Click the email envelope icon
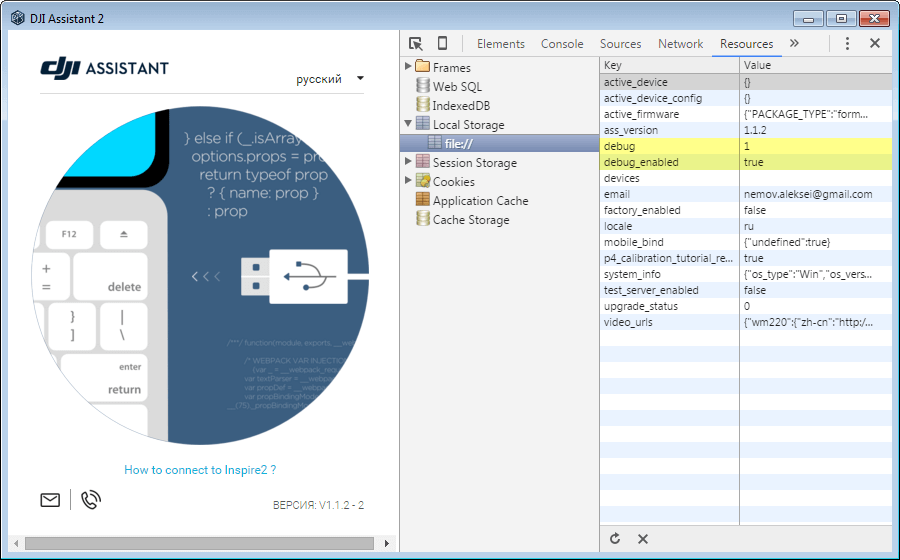This screenshot has height=560, width=900. (50, 500)
